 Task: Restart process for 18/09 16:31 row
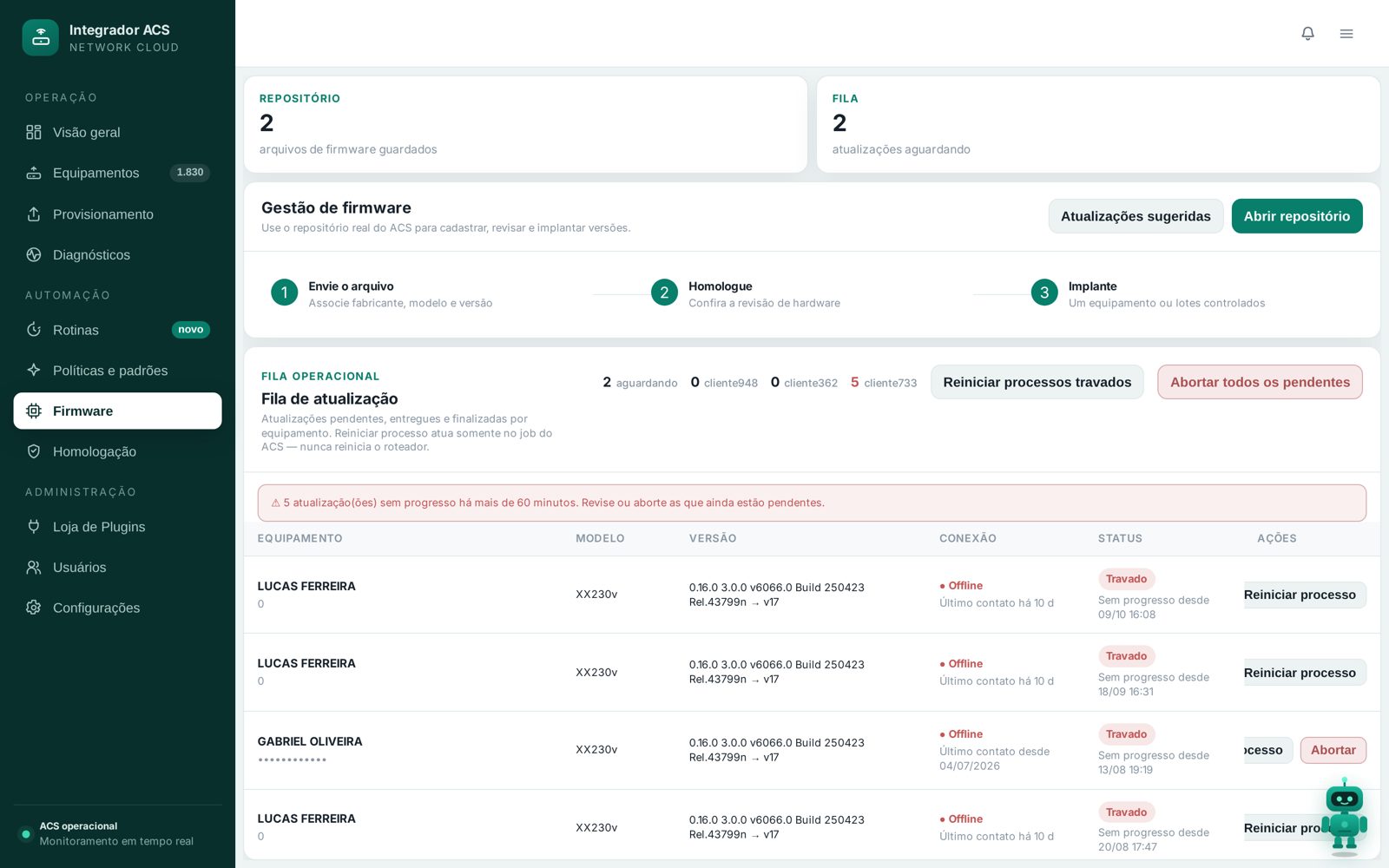click(x=1305, y=673)
